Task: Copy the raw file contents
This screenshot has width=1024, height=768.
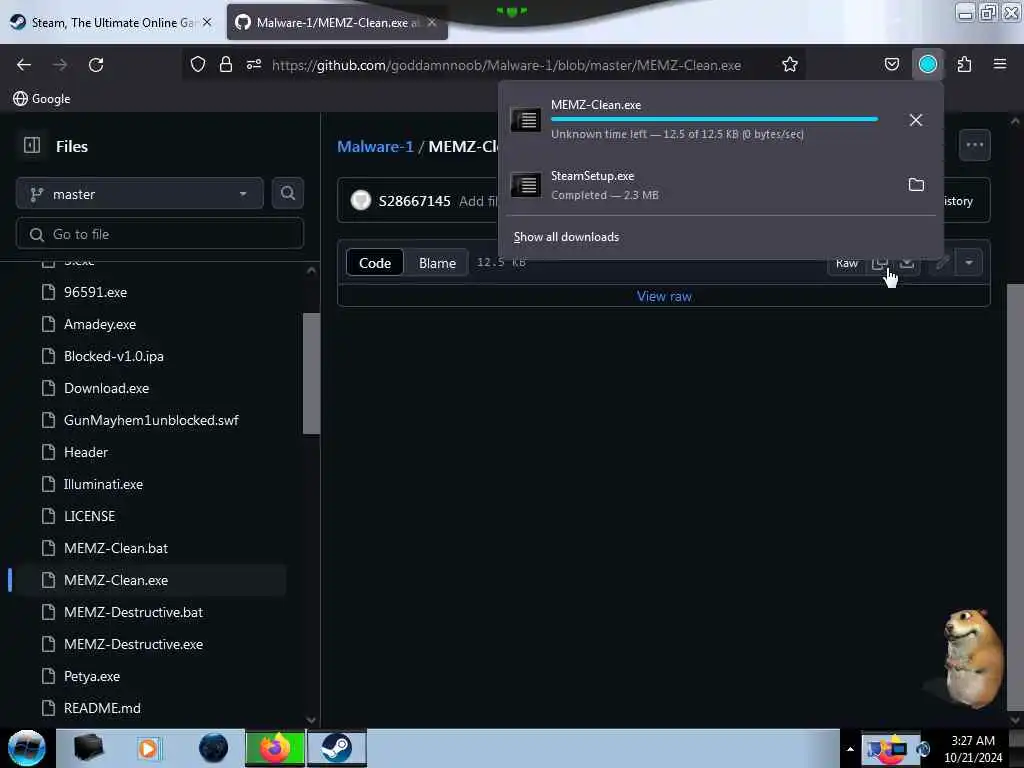Action: 879,263
